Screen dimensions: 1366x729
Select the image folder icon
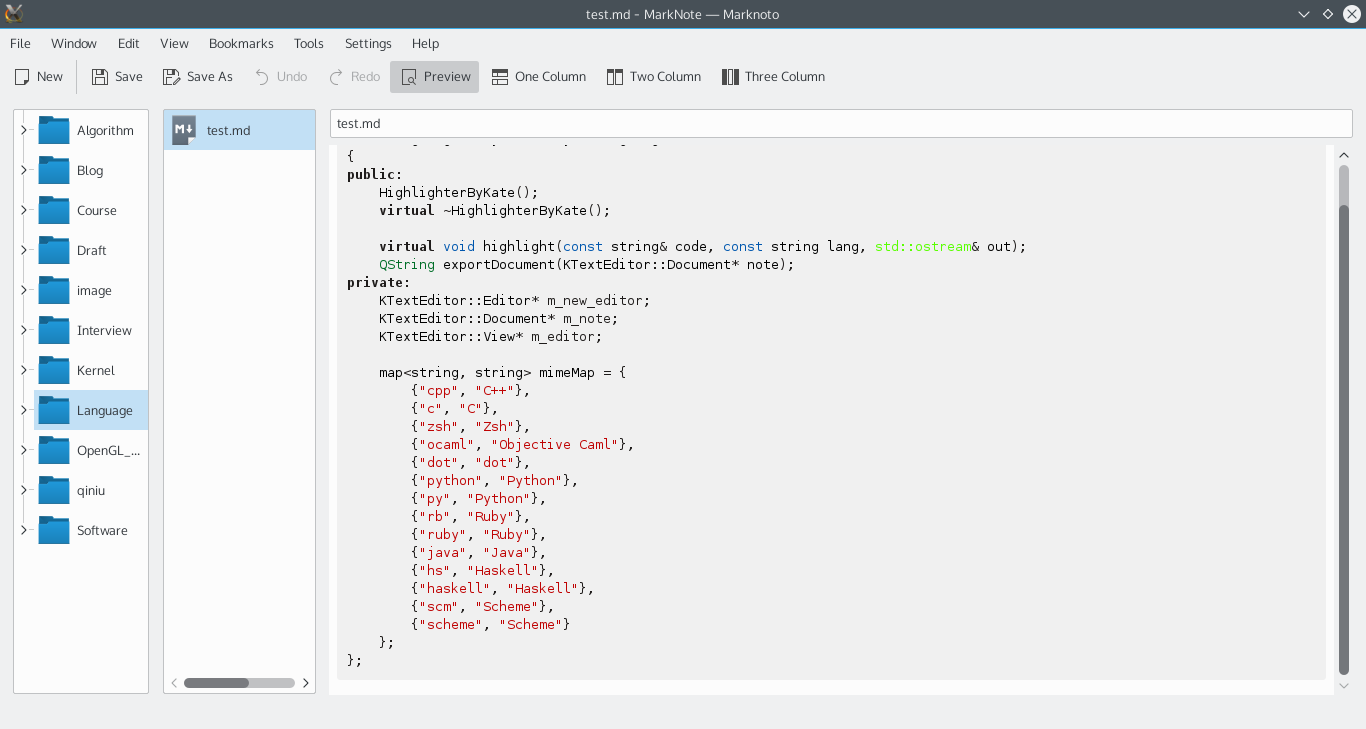coord(54,290)
